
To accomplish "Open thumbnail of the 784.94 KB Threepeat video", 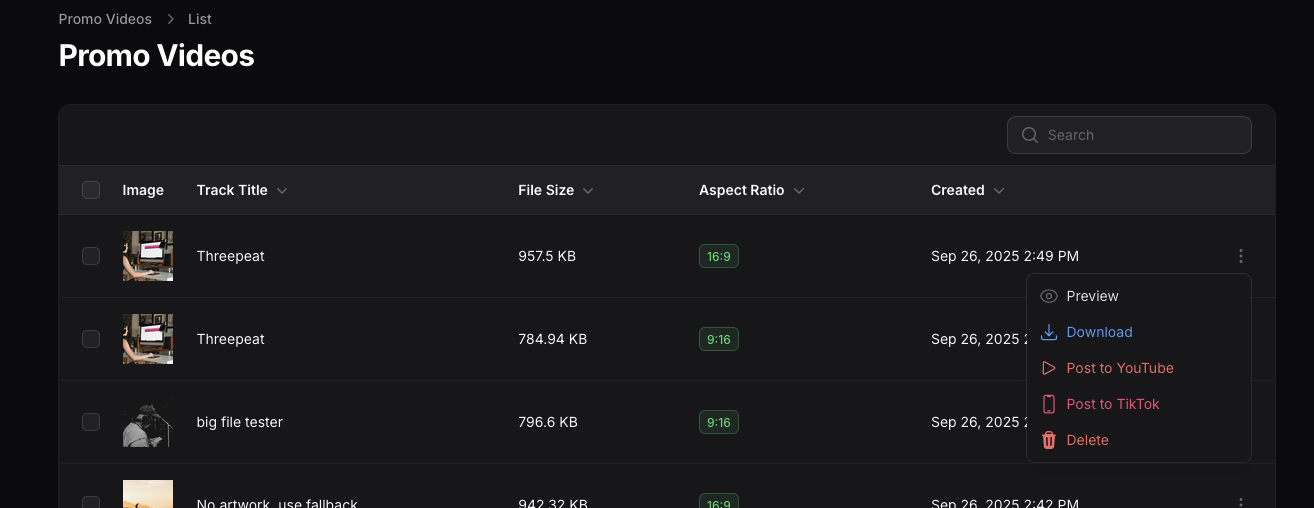I will [148, 339].
